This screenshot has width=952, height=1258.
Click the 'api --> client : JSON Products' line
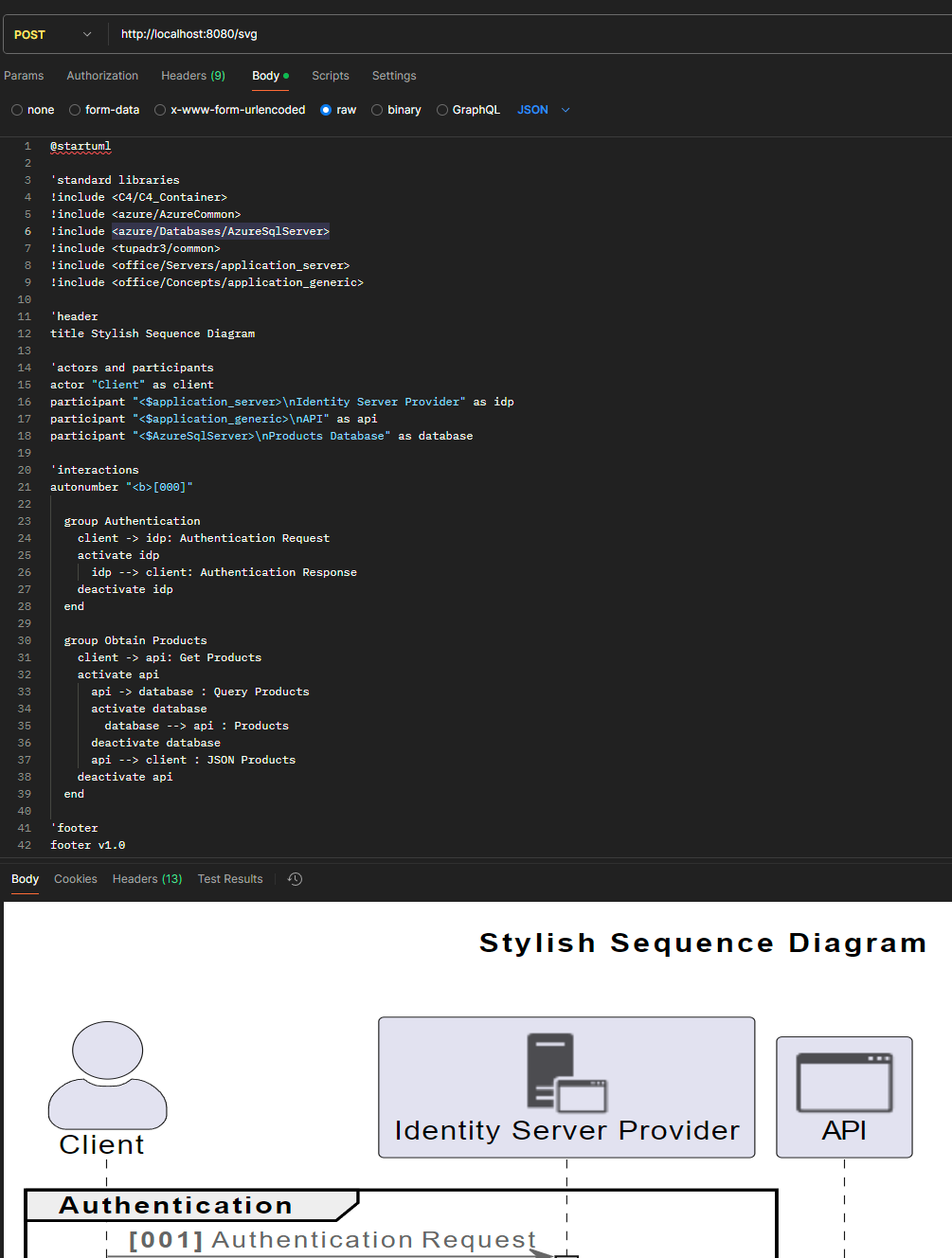tap(193, 760)
